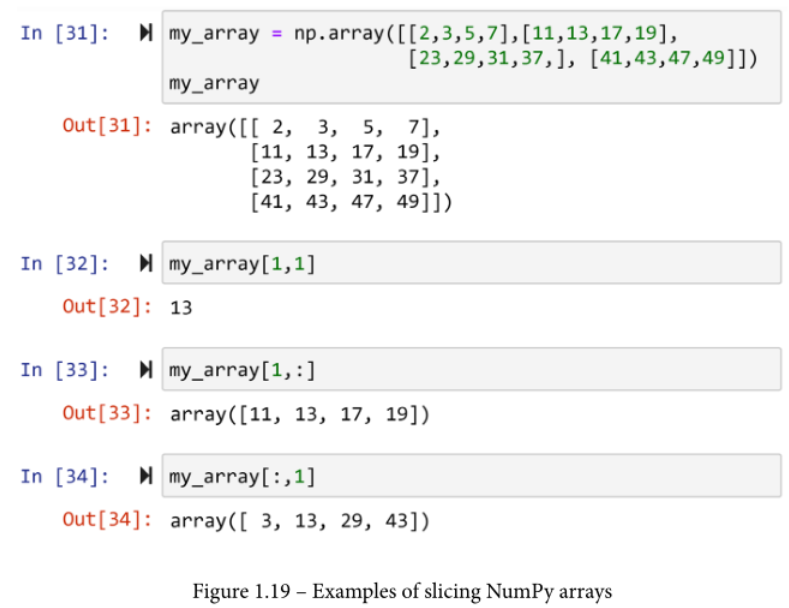Click output array([11, 13, 17, 19])
Image resolution: width=789 pixels, height=608 pixels.
point(300,414)
